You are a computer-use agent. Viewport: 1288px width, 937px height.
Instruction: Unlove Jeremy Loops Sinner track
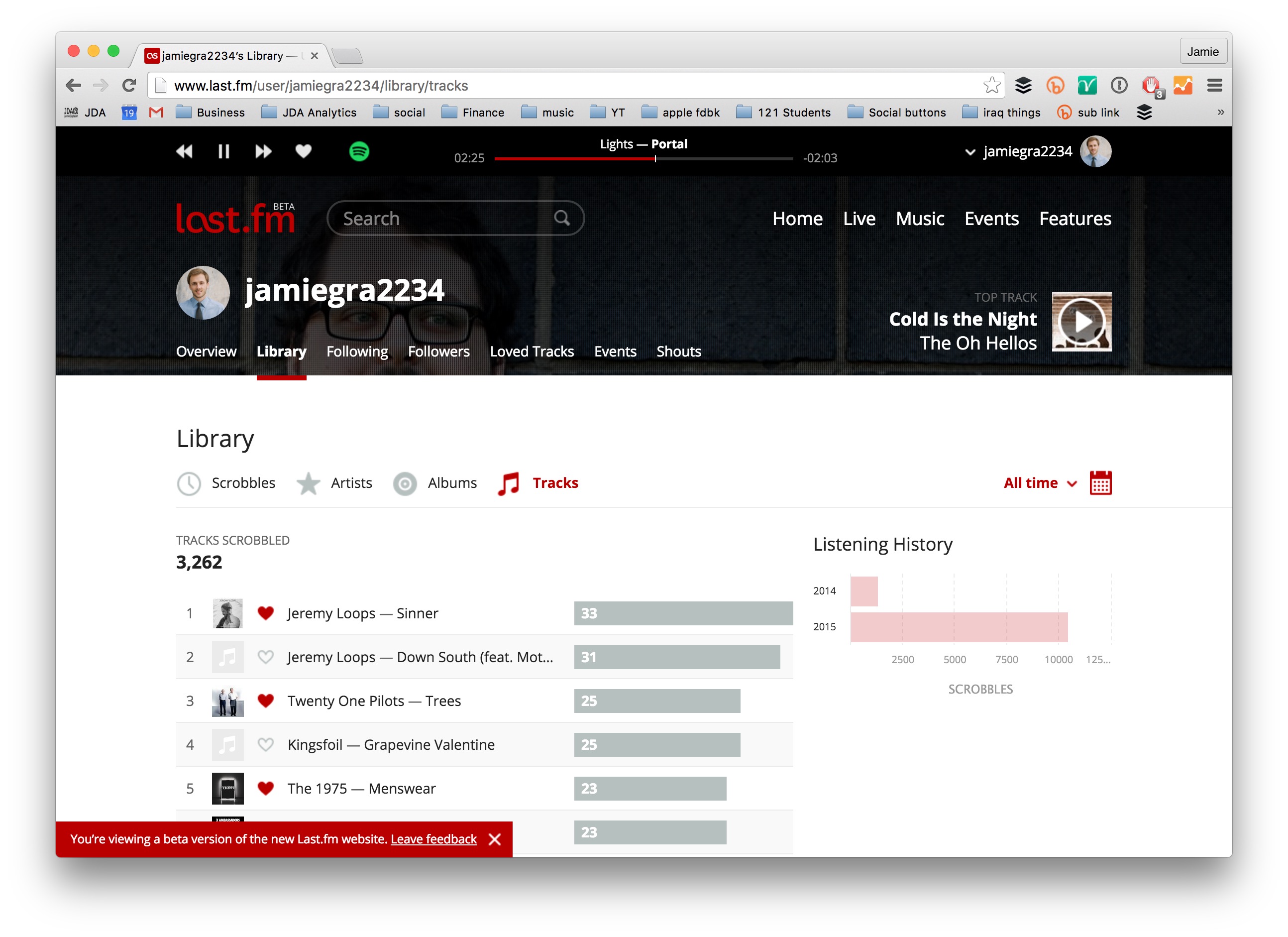(265, 613)
